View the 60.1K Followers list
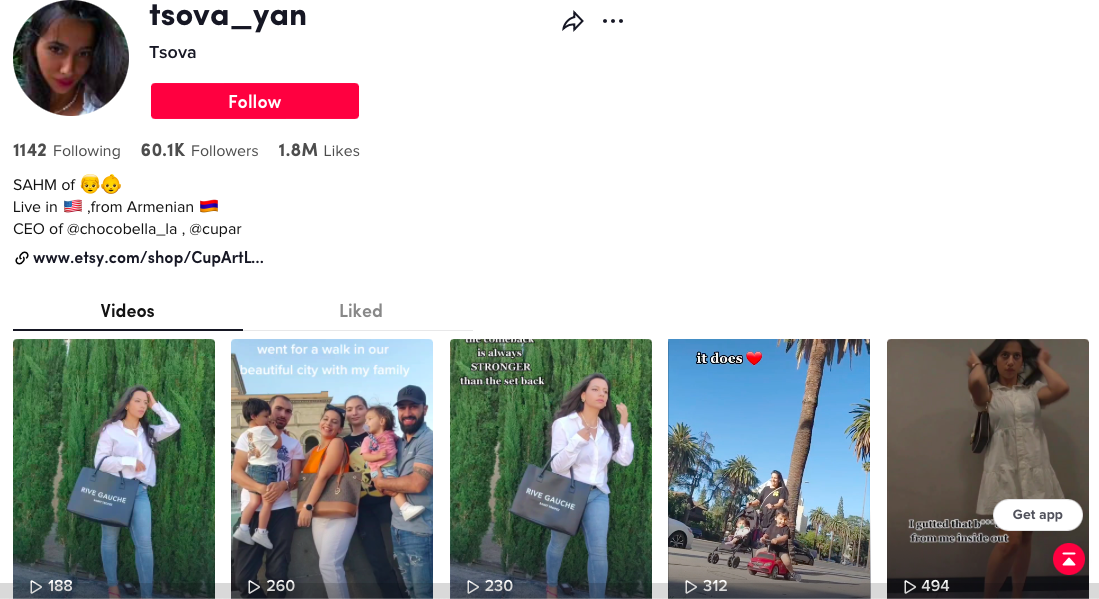This screenshot has width=1099, height=599. 199,151
